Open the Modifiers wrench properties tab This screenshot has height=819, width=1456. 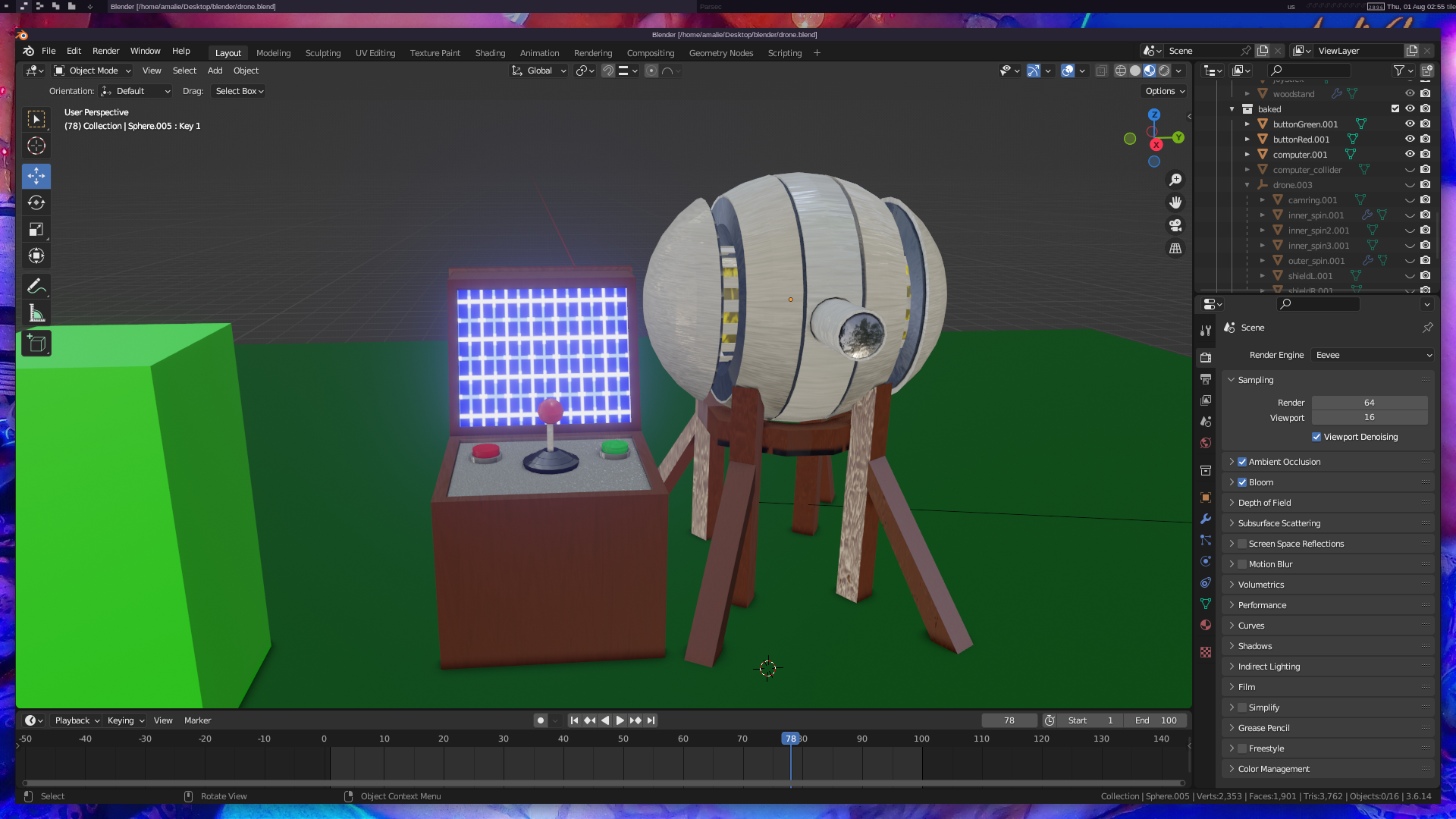tap(1206, 519)
